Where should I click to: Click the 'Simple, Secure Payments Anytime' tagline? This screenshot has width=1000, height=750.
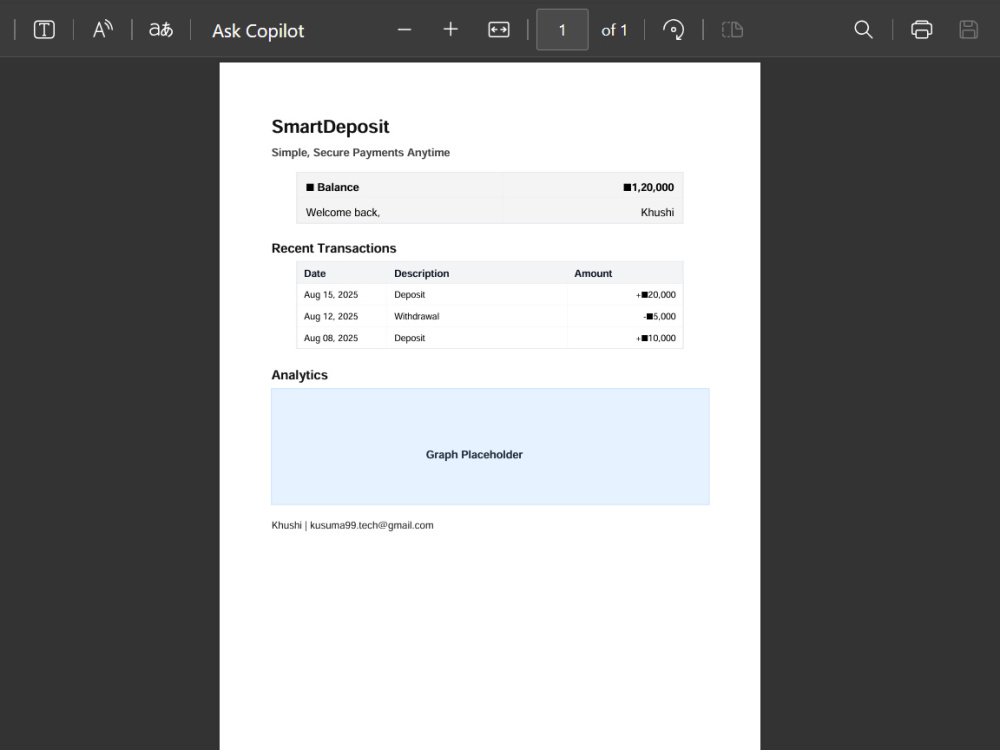click(361, 152)
